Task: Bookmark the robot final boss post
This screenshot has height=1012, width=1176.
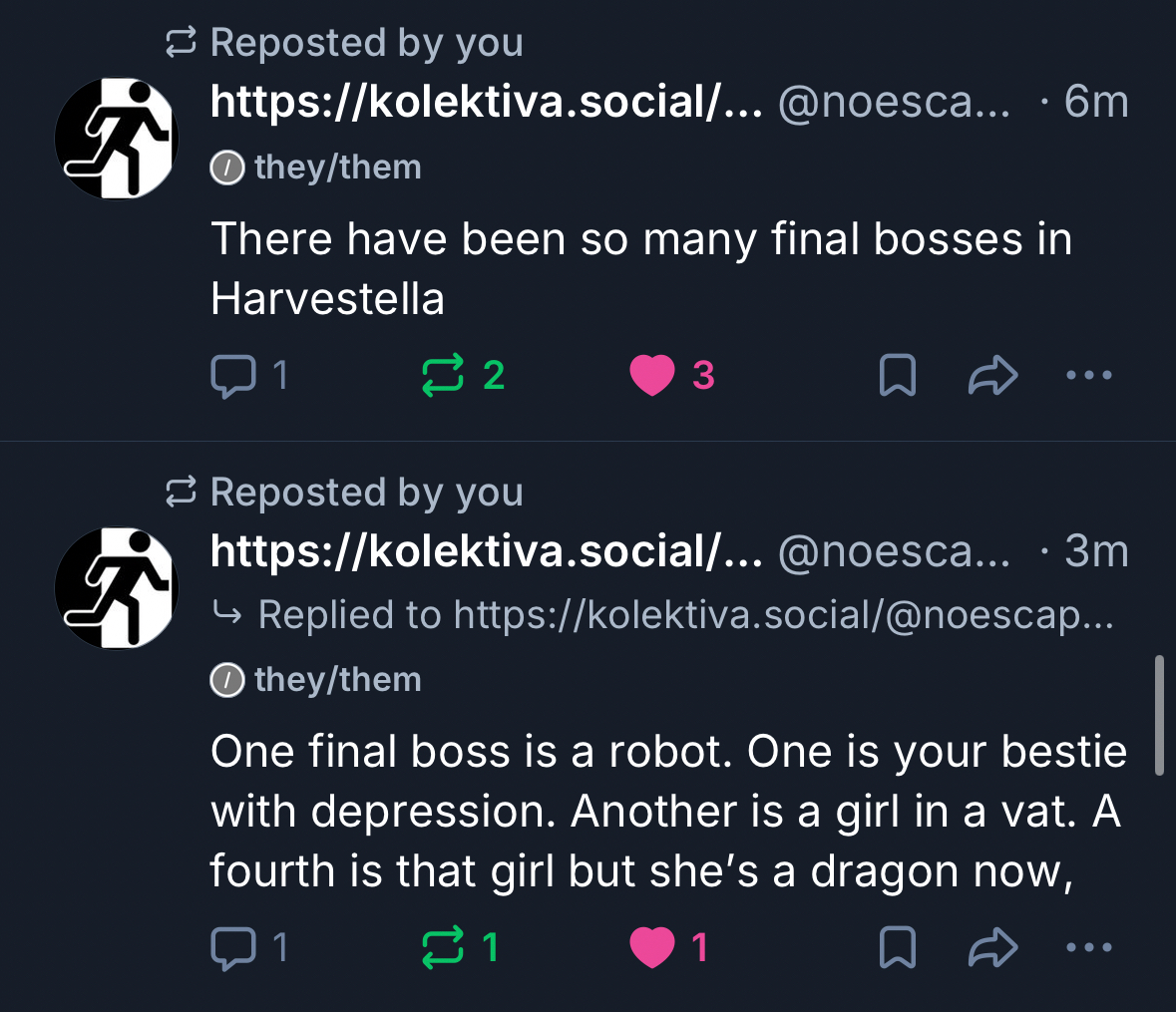Action: click(898, 947)
